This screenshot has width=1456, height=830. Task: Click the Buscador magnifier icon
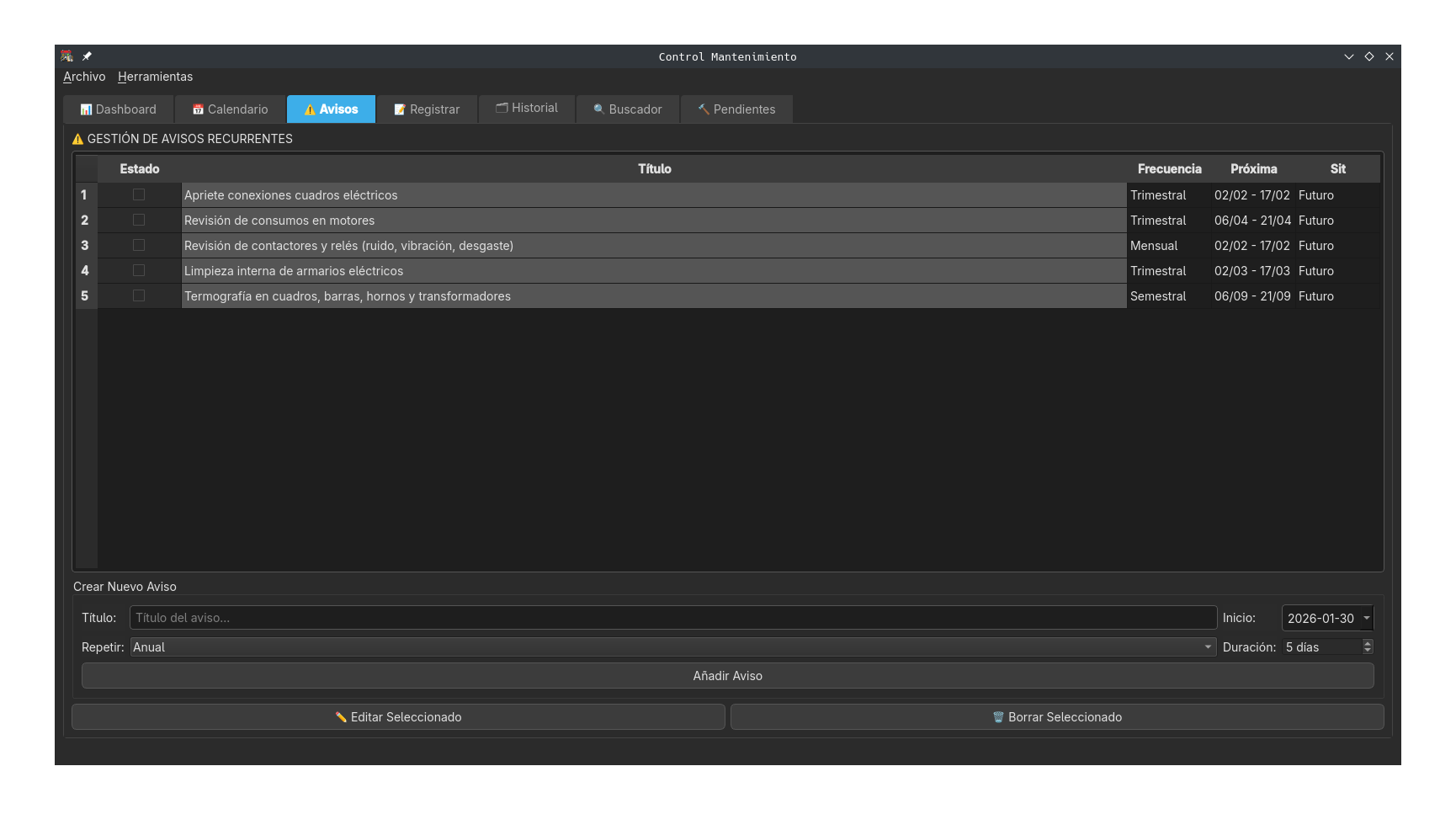[599, 109]
